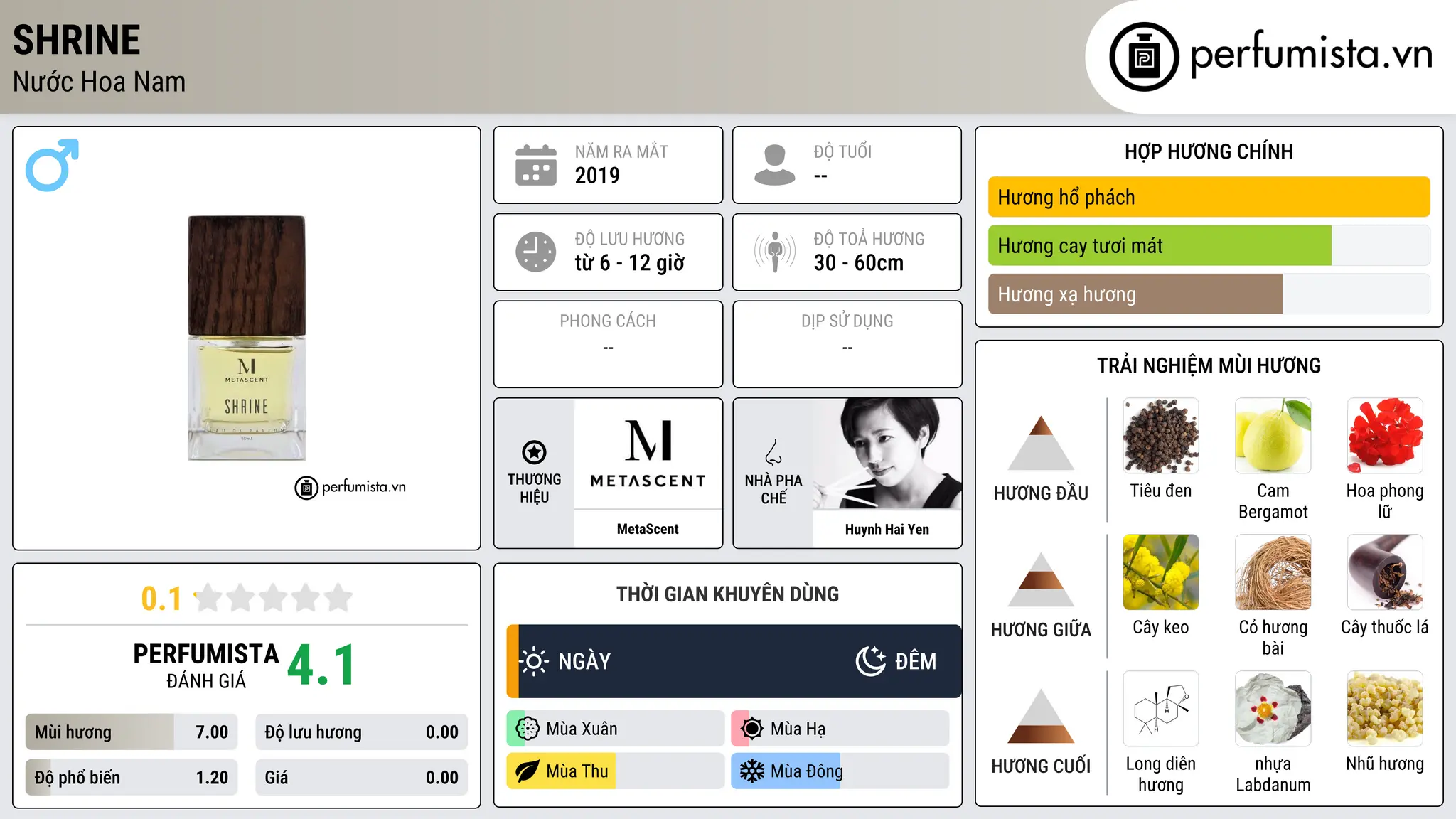
Task: Select the Nhũ hương note image
Action: [x=1385, y=709]
